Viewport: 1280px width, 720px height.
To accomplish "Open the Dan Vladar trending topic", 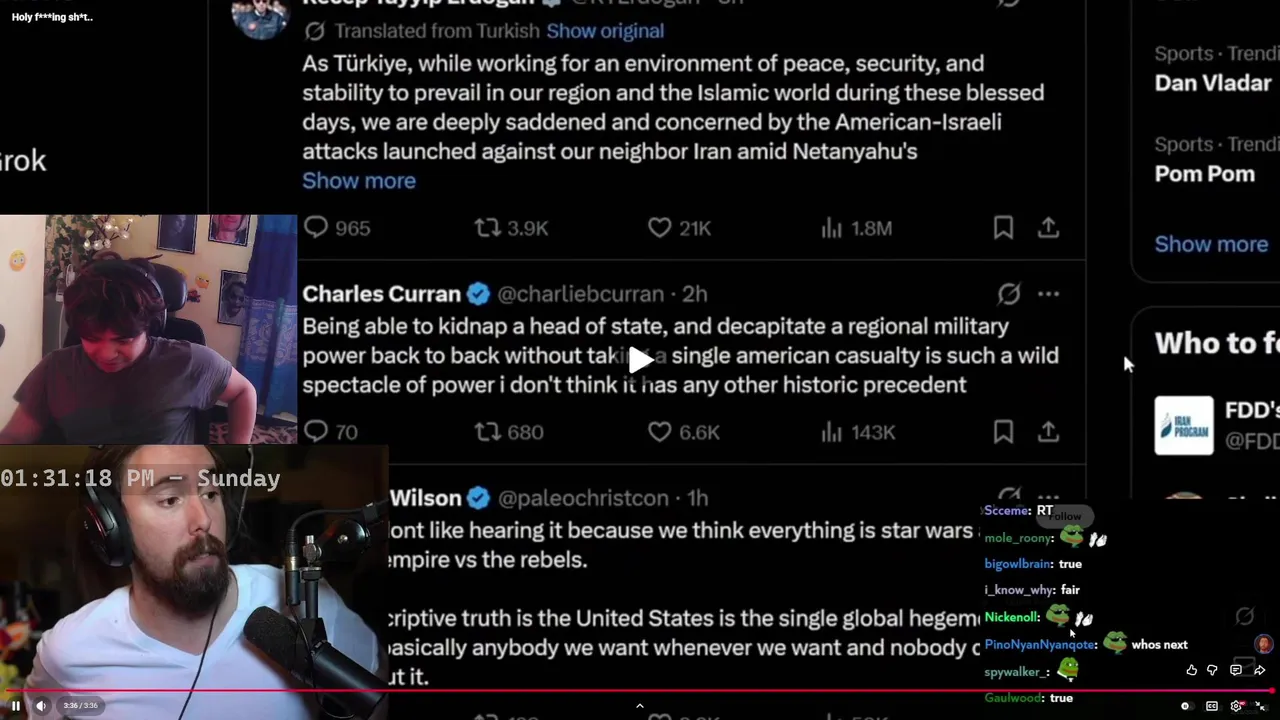I will pos(1212,83).
